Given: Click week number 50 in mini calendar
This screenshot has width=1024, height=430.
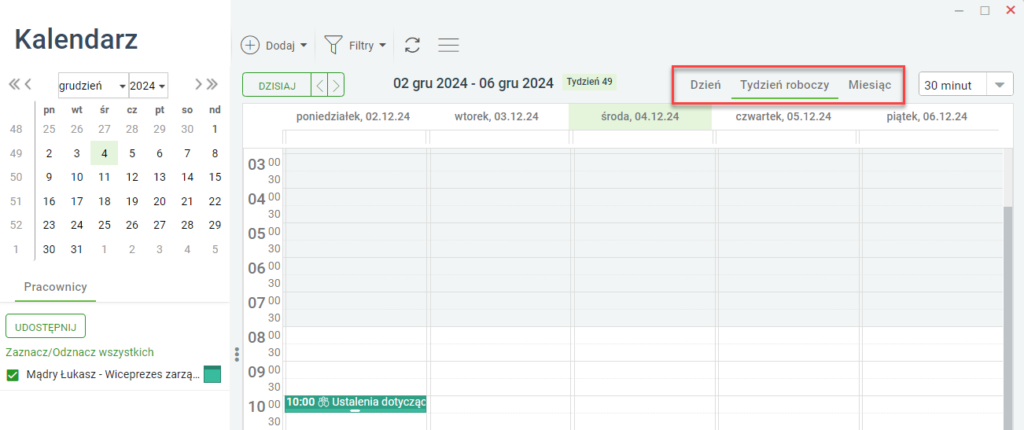Looking at the screenshot, I should pos(16,177).
